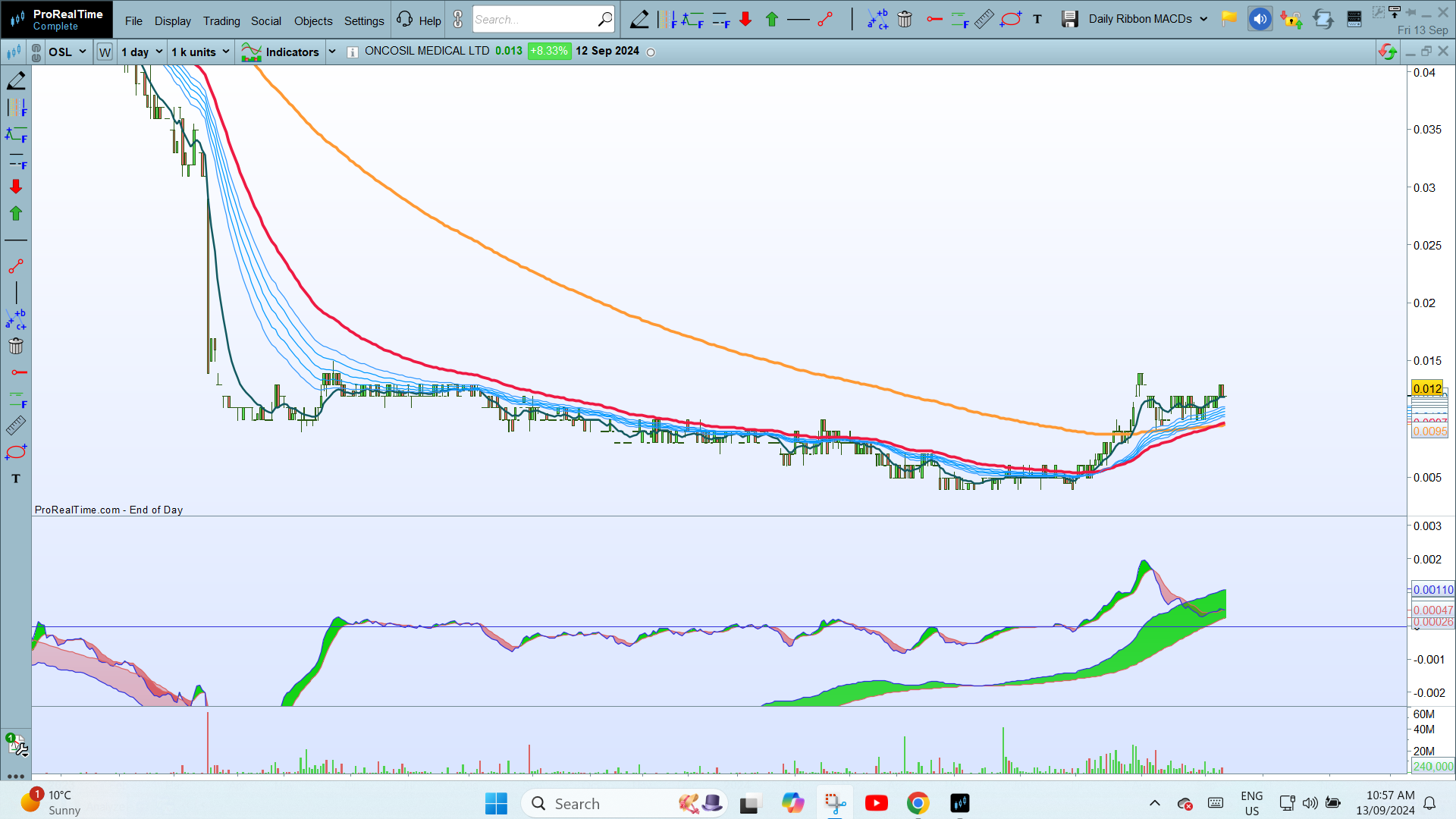Open the Settings menu
The image size is (1456, 819).
[364, 21]
